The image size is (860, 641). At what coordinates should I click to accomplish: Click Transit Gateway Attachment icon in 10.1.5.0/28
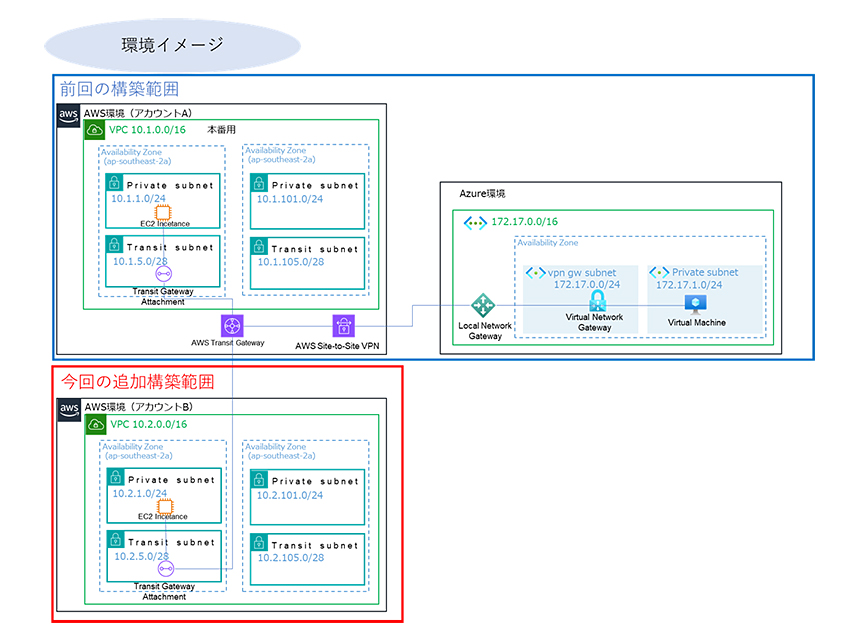pyautogui.click(x=163, y=274)
